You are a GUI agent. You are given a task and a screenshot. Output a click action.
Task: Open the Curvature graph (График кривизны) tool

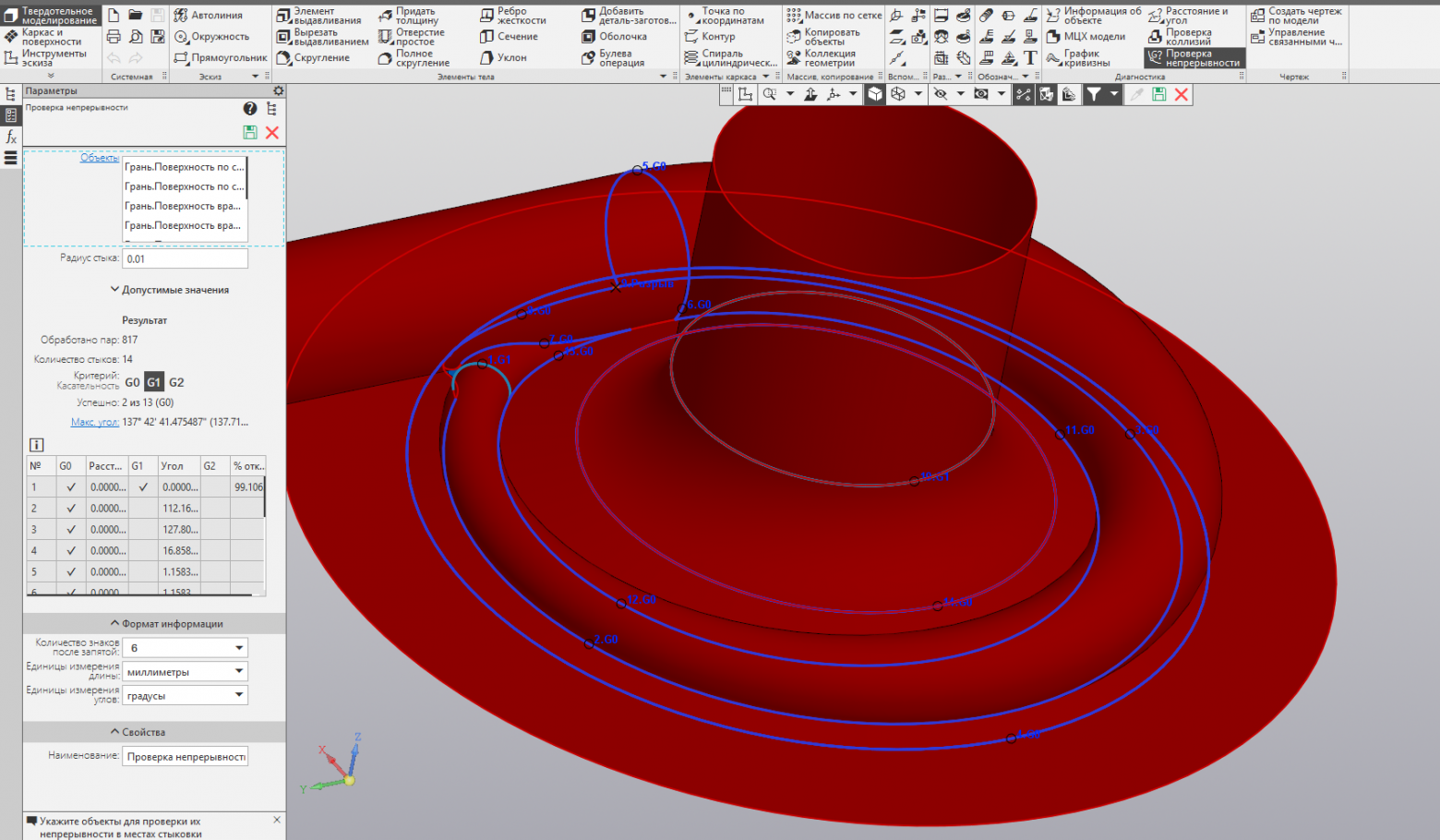(1078, 58)
